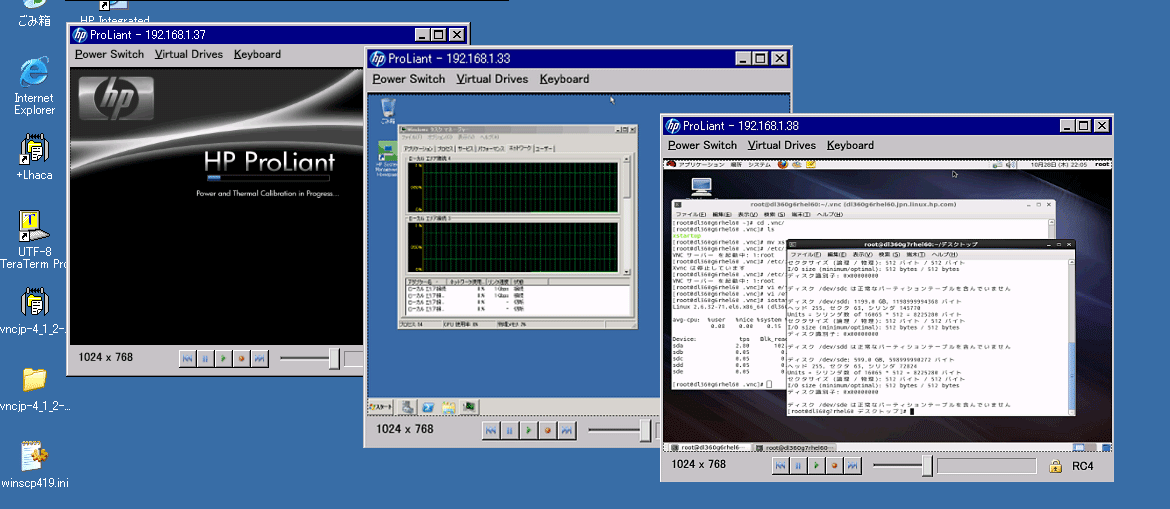This screenshot has width=1170, height=509.
Task: Click pause button in 192.168.1.33 window
Action: point(509,431)
